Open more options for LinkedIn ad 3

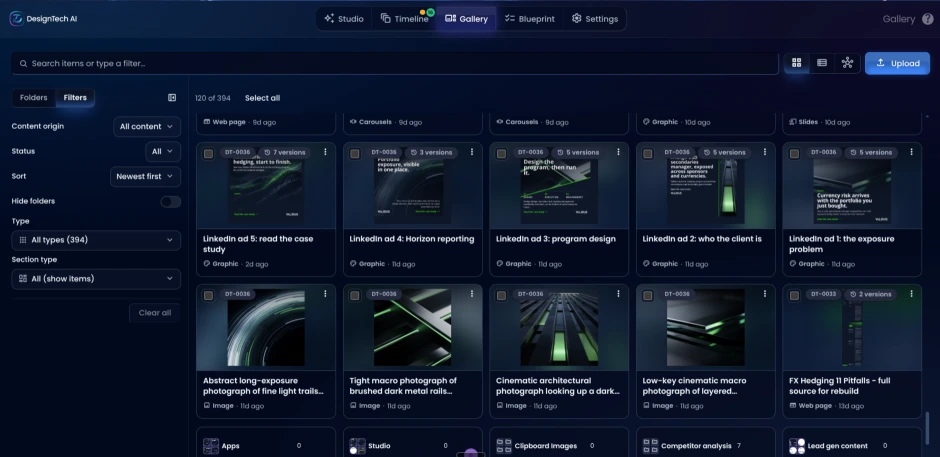(x=618, y=152)
